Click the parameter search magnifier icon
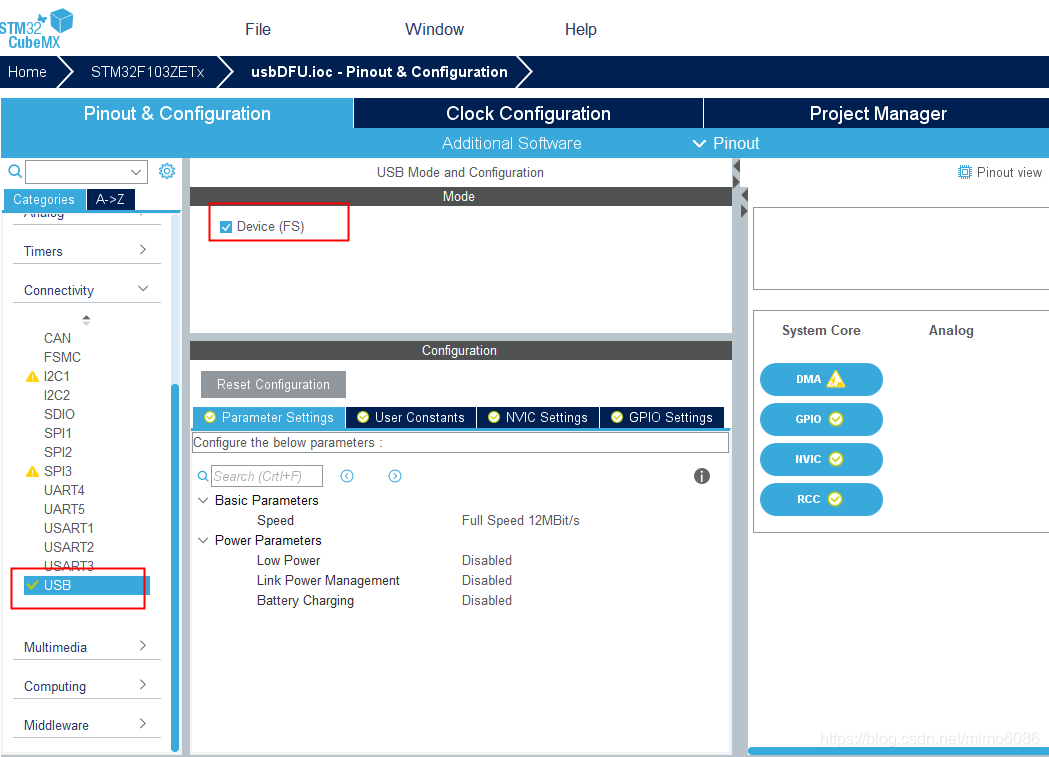 tap(203, 476)
